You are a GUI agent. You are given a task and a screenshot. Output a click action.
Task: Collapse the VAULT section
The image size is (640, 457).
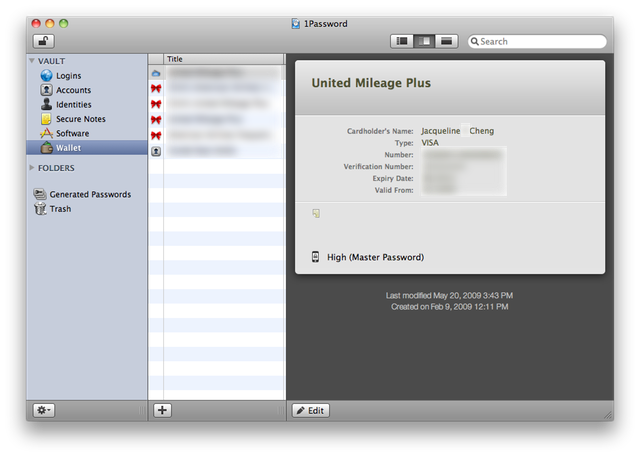coord(32,60)
